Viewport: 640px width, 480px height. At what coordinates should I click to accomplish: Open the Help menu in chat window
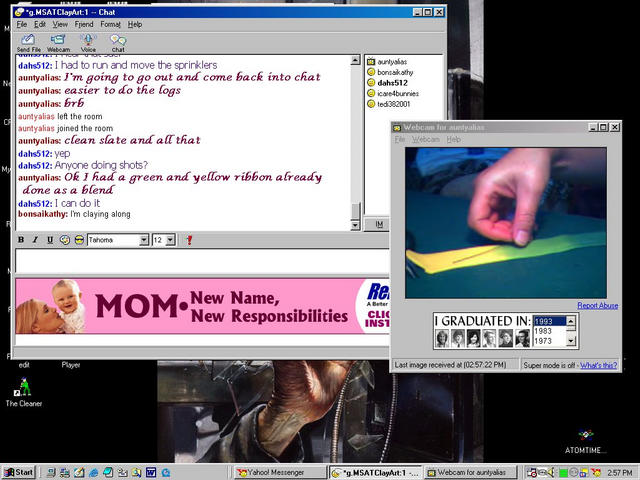click(135, 24)
